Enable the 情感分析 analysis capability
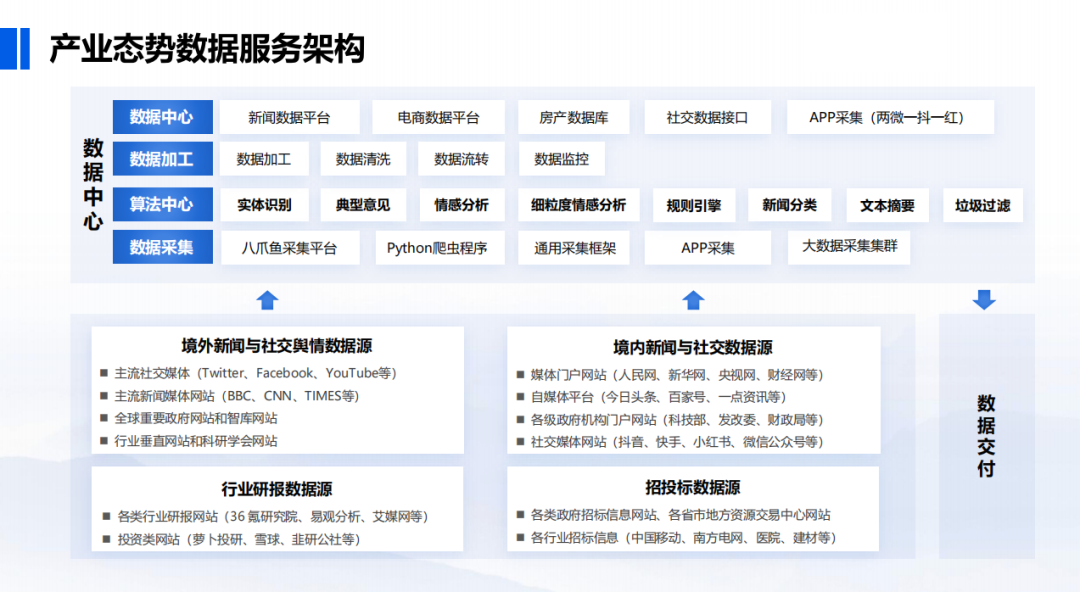Image resolution: width=1080 pixels, height=592 pixels. tap(460, 204)
